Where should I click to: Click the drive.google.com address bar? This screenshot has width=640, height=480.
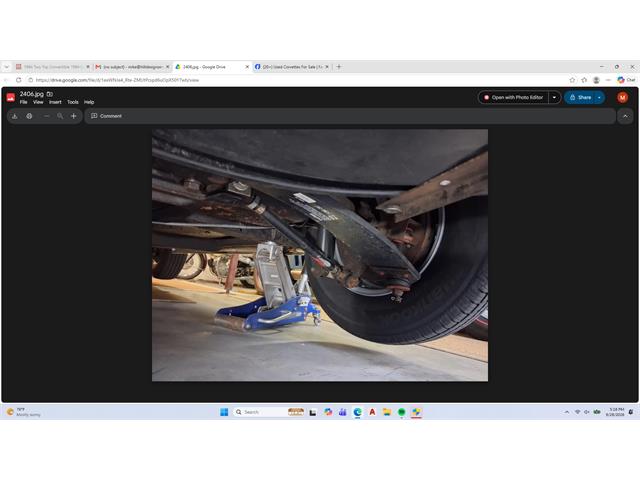[x=296, y=80]
